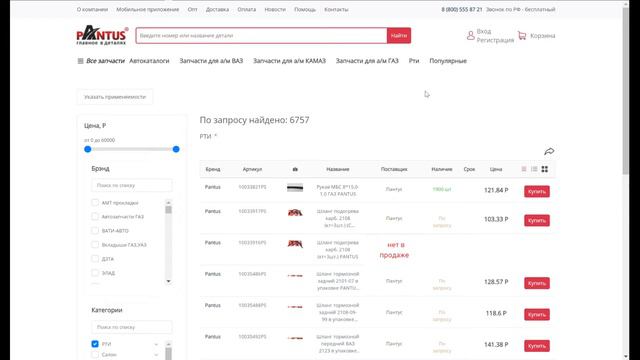
Task: Focus the category list search field
Action: click(131, 327)
